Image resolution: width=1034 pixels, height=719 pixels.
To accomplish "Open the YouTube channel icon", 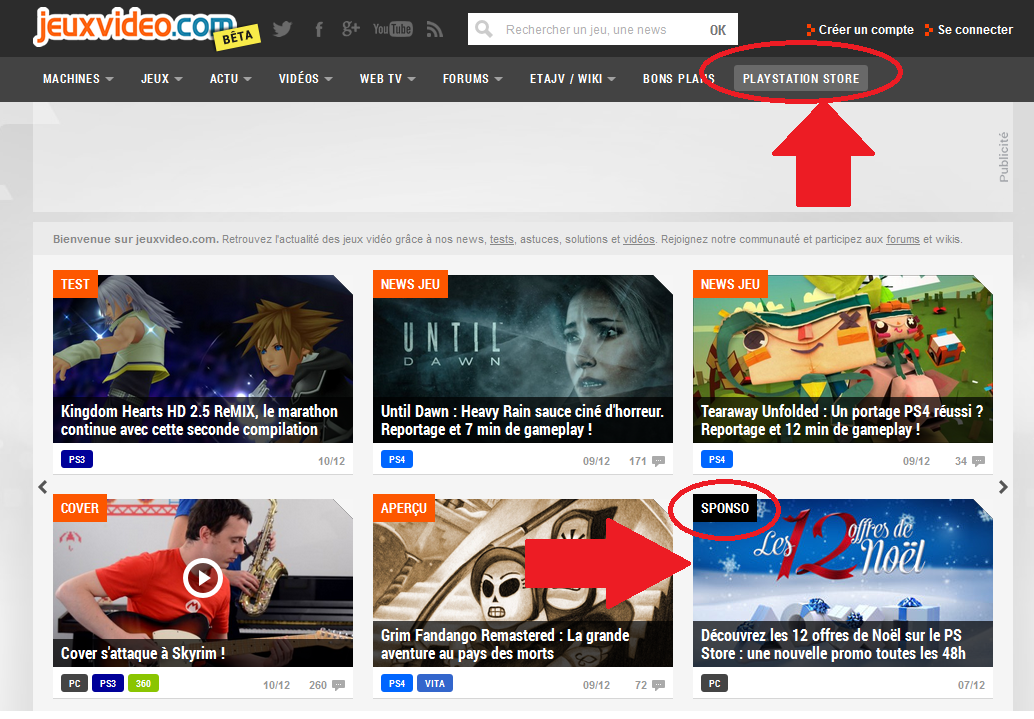I will [x=392, y=29].
